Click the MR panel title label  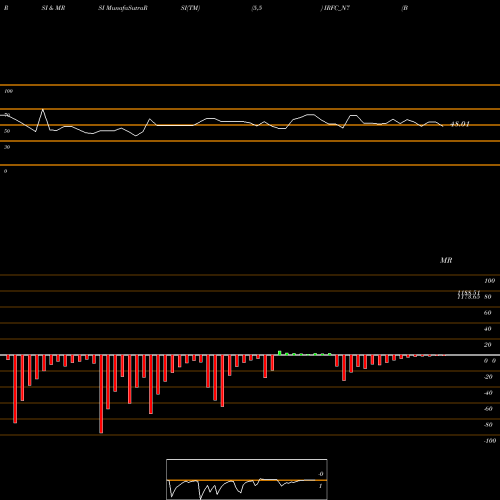click(x=446, y=260)
